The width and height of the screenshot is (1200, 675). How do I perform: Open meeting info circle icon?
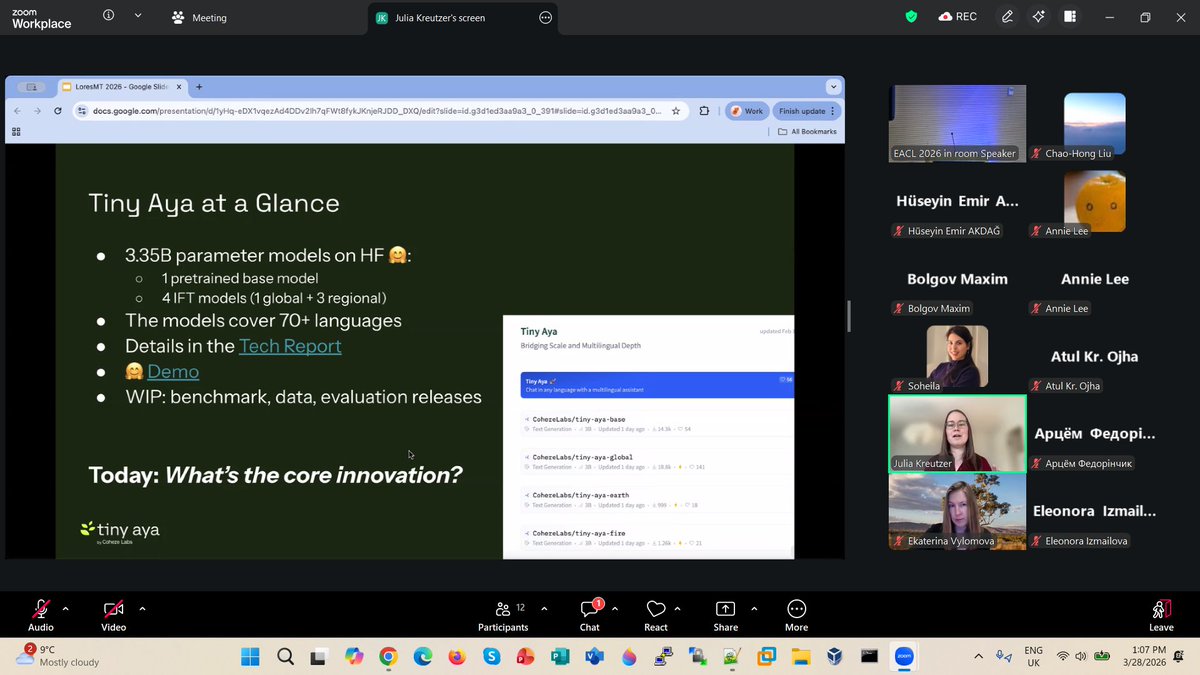pyautogui.click(x=108, y=16)
